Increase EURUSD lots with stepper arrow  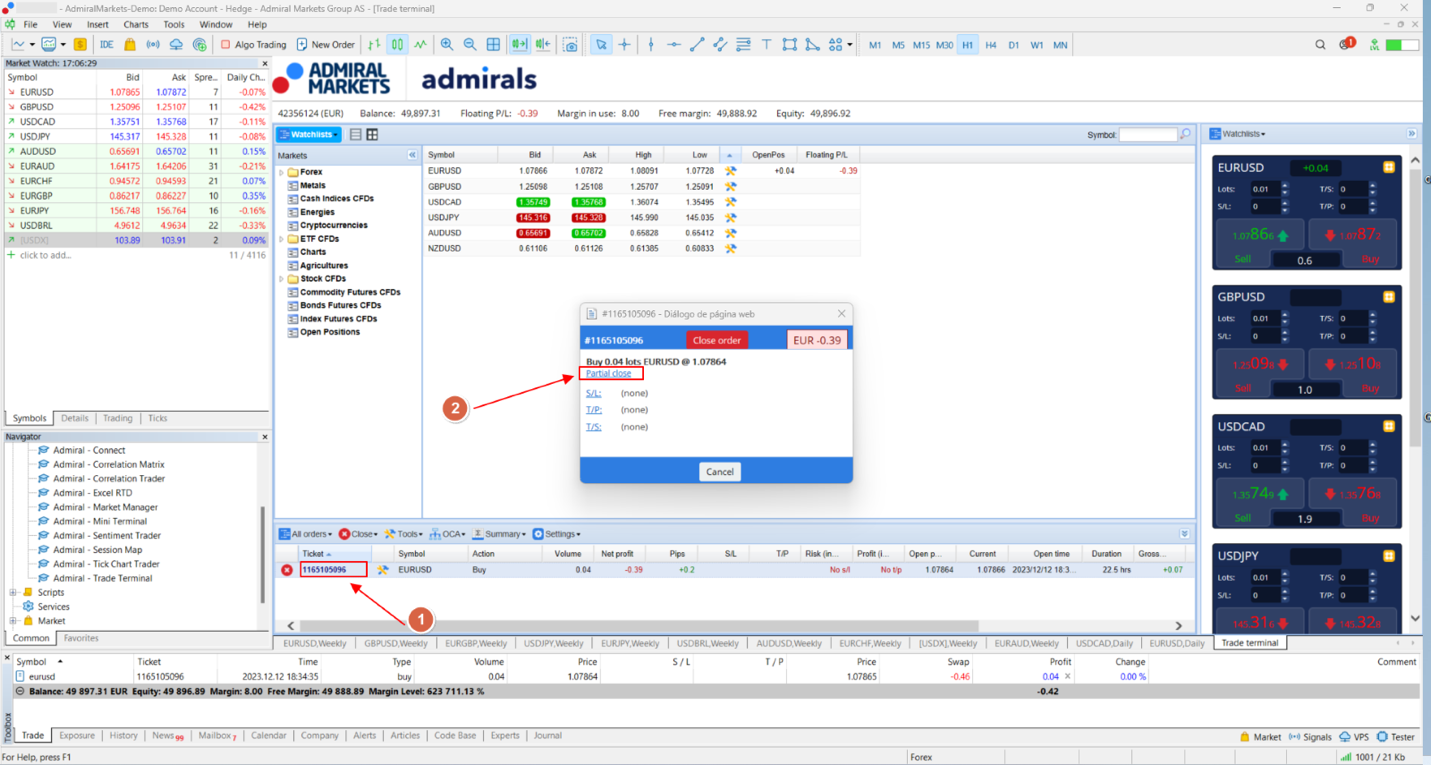point(1285,185)
